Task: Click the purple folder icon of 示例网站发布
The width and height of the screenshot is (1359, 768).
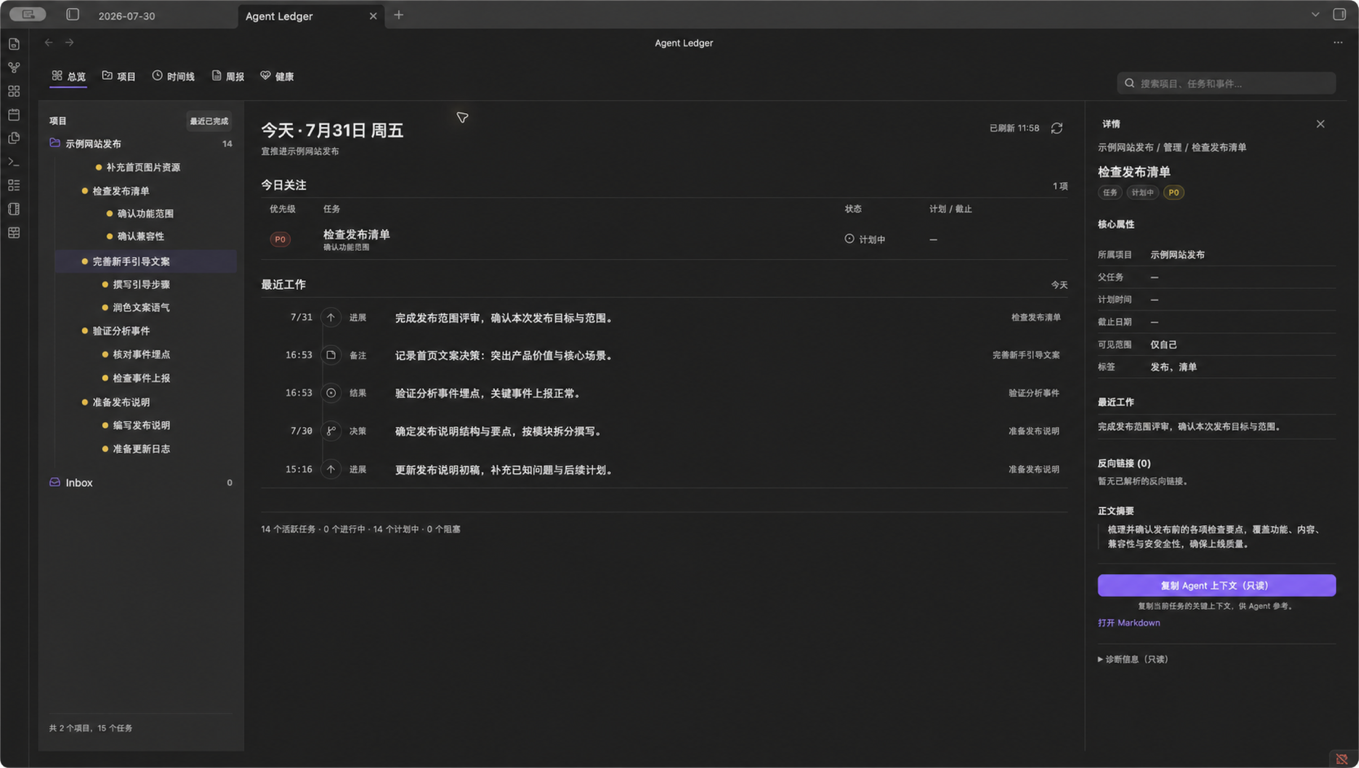Action: coord(55,143)
